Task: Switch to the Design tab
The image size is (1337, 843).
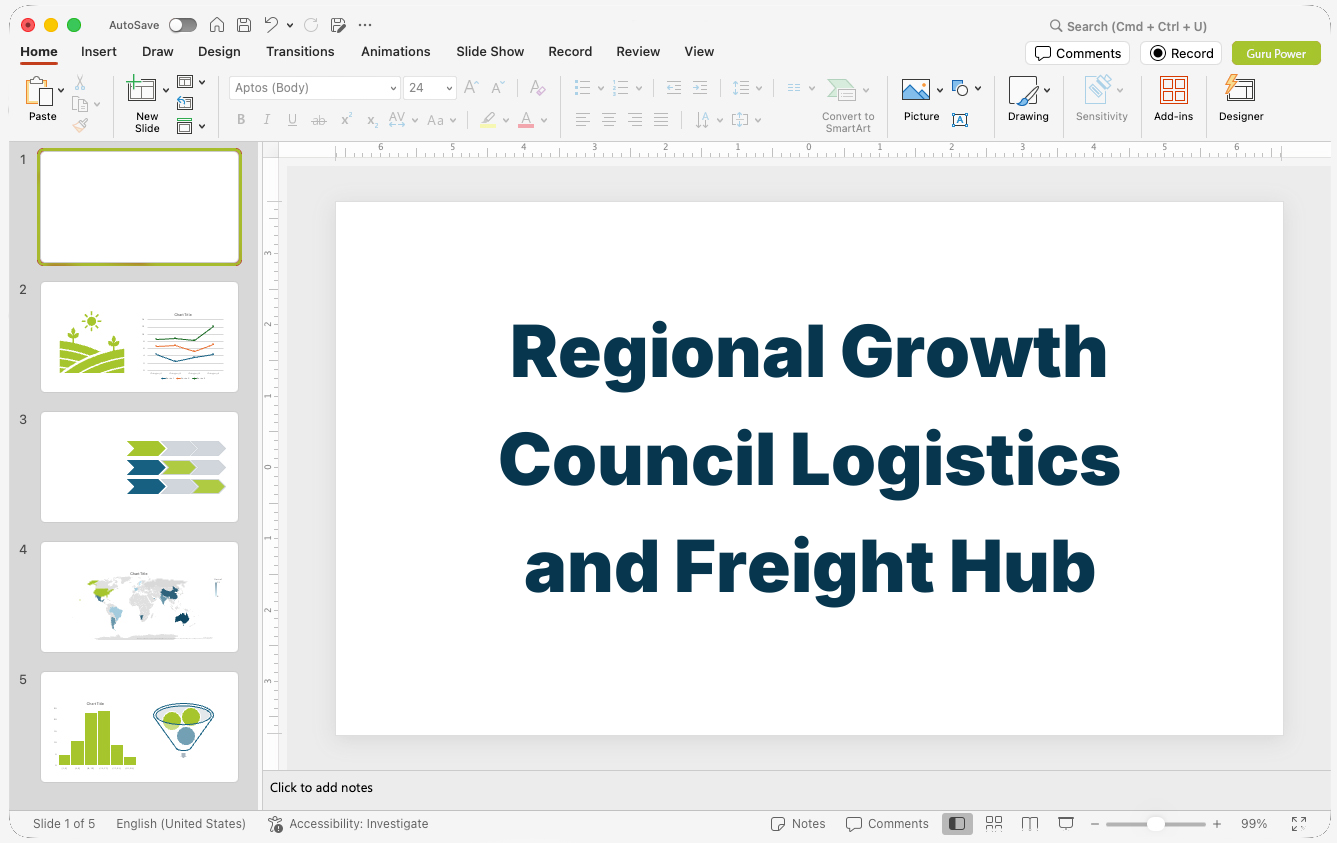Action: (x=219, y=52)
